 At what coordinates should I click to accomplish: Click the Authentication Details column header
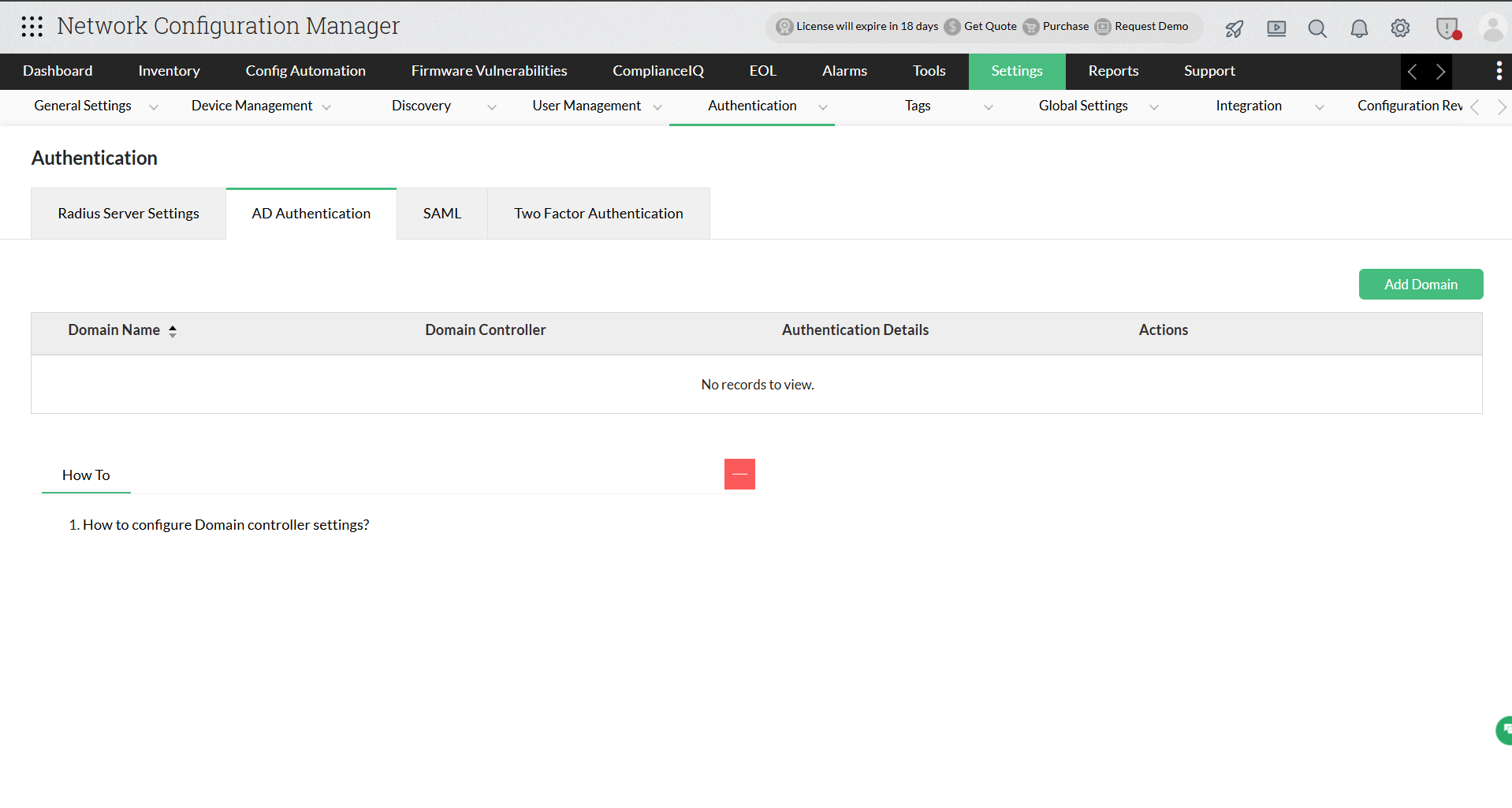855,330
